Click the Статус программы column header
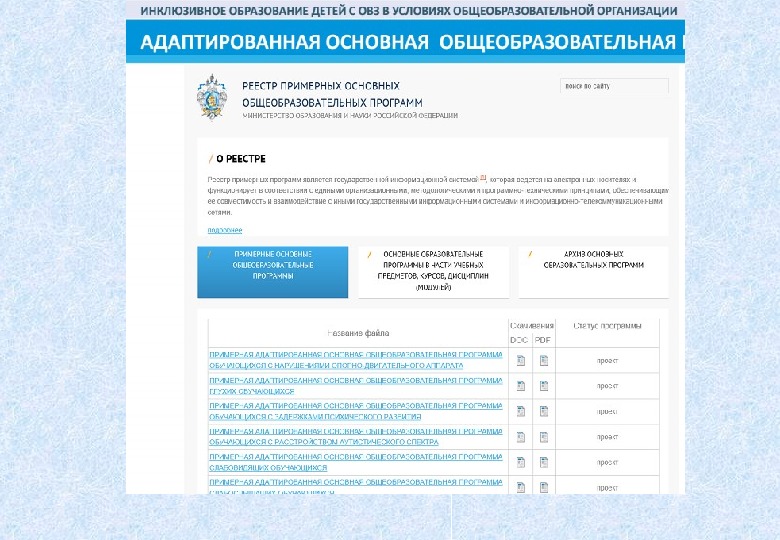The image size is (780, 540). (x=607, y=326)
